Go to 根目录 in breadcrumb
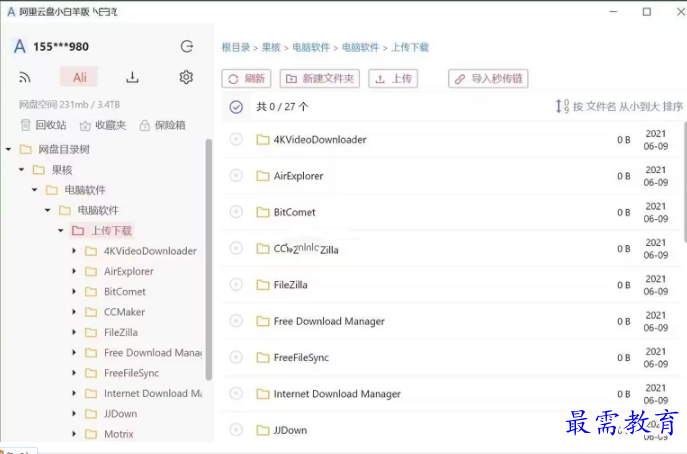This screenshot has height=454, width=687. pyautogui.click(x=236, y=47)
